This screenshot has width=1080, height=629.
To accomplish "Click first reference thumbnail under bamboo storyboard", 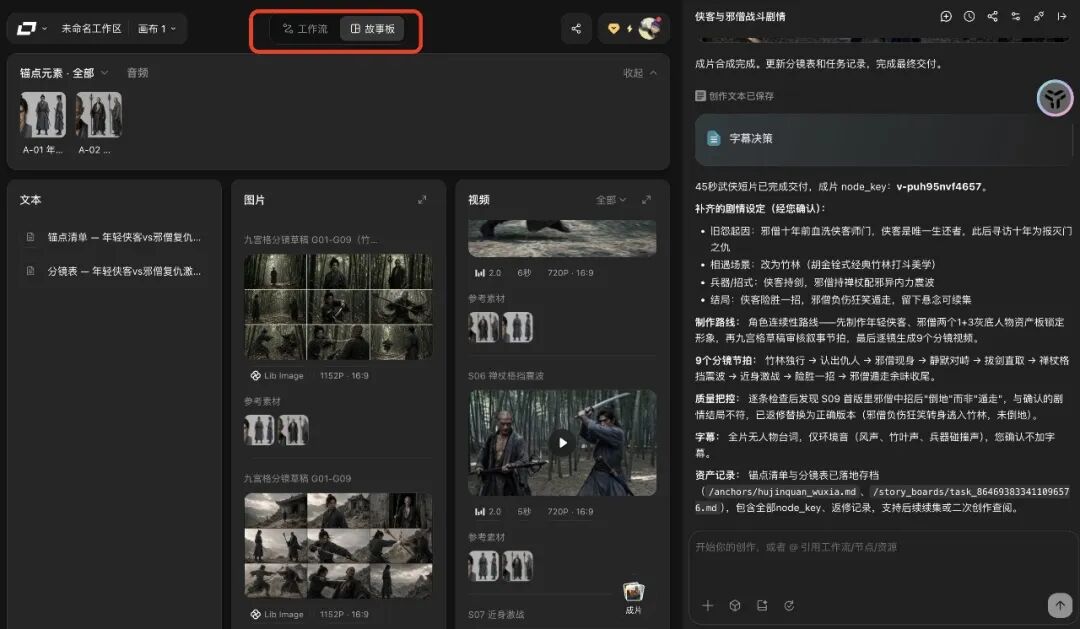I will tap(259, 430).
